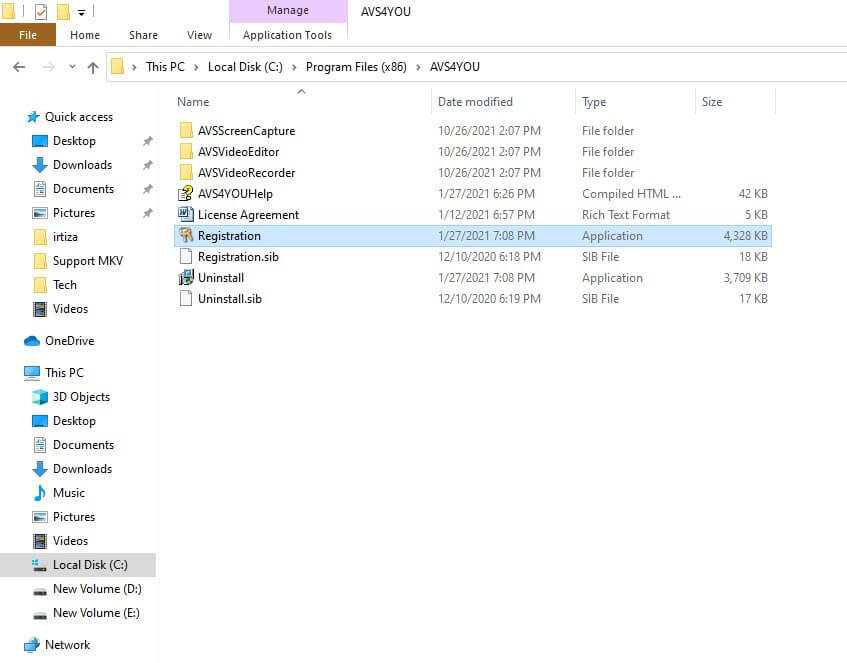Viewport: 847px width, 663px height.
Task: Unpin Downloads using its pin icon
Action: point(147,165)
